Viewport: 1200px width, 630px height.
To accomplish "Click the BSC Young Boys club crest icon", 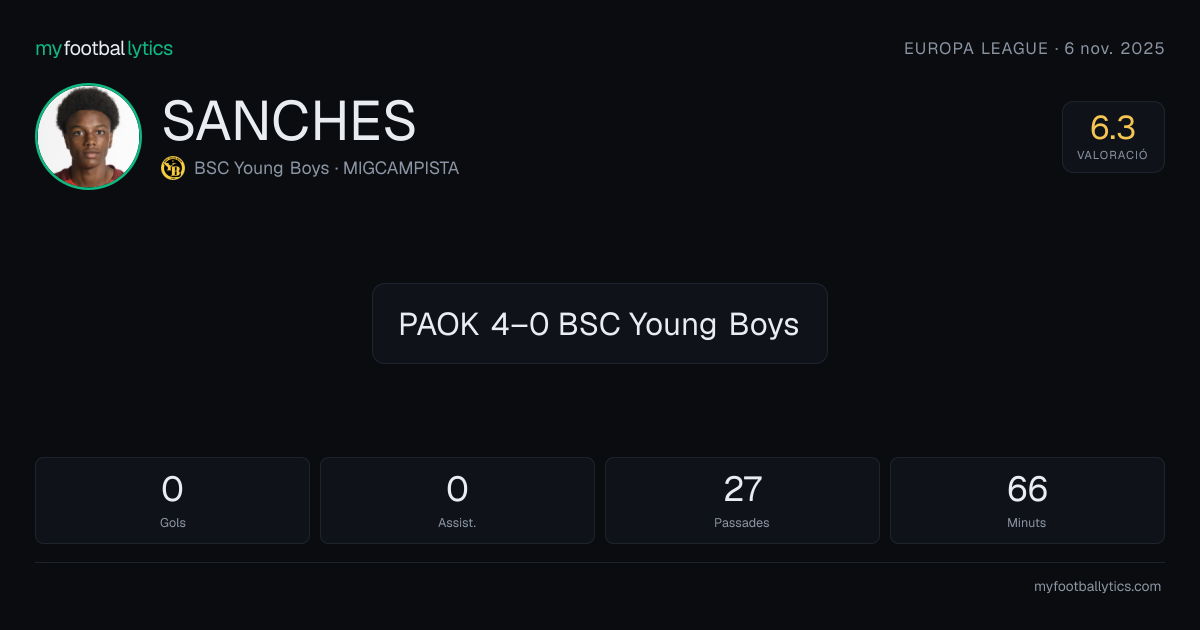I will (x=173, y=168).
